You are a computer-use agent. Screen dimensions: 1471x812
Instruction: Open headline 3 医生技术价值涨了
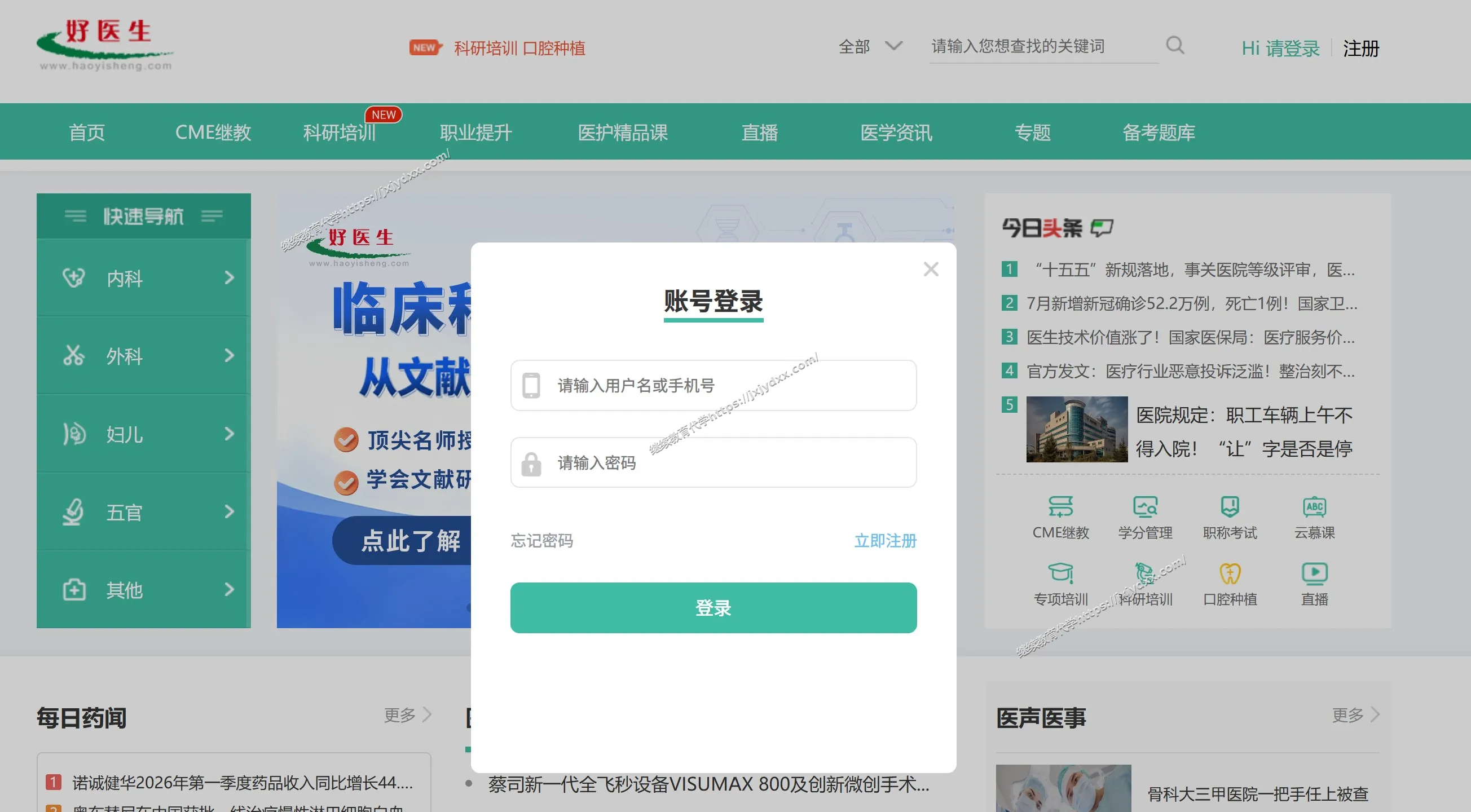[x=1191, y=337]
